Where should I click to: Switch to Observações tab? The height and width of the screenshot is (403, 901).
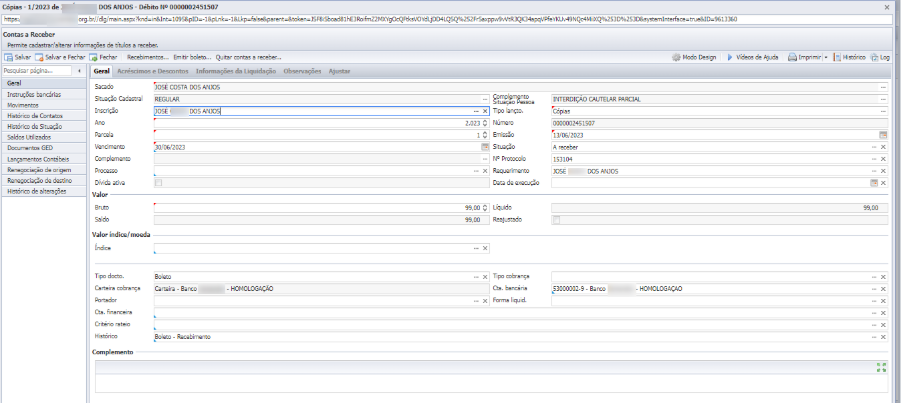coord(302,71)
